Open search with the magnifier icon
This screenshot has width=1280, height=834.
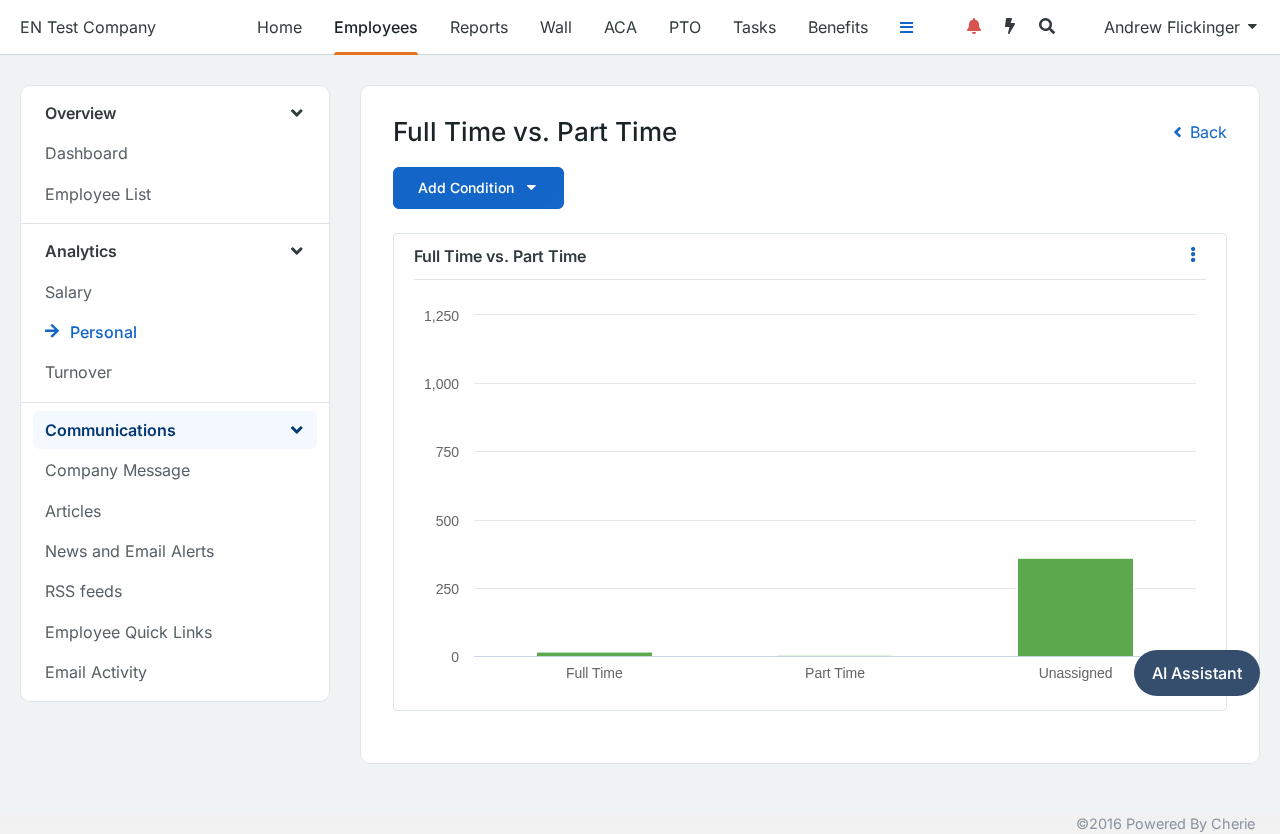(x=1047, y=27)
